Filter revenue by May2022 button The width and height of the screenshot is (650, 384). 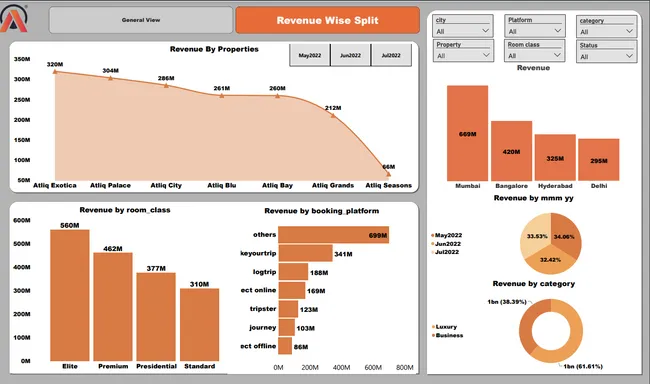point(310,55)
